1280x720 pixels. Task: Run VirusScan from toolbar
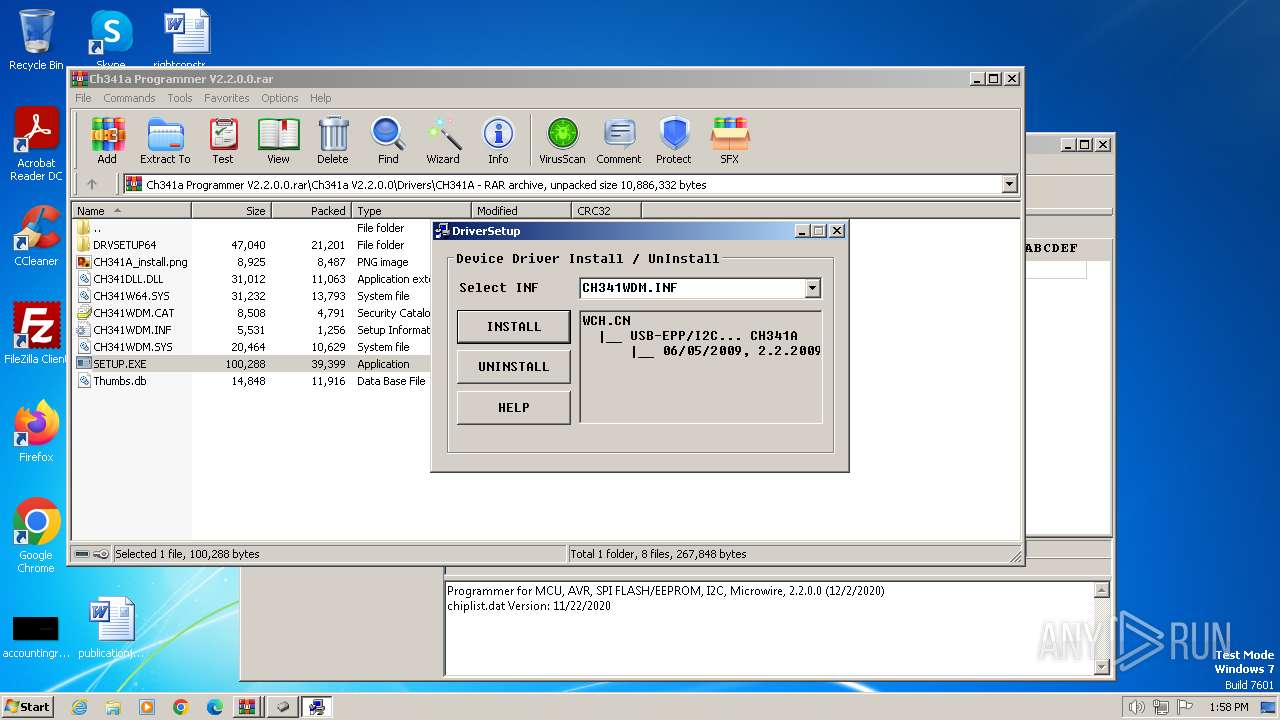coord(562,140)
